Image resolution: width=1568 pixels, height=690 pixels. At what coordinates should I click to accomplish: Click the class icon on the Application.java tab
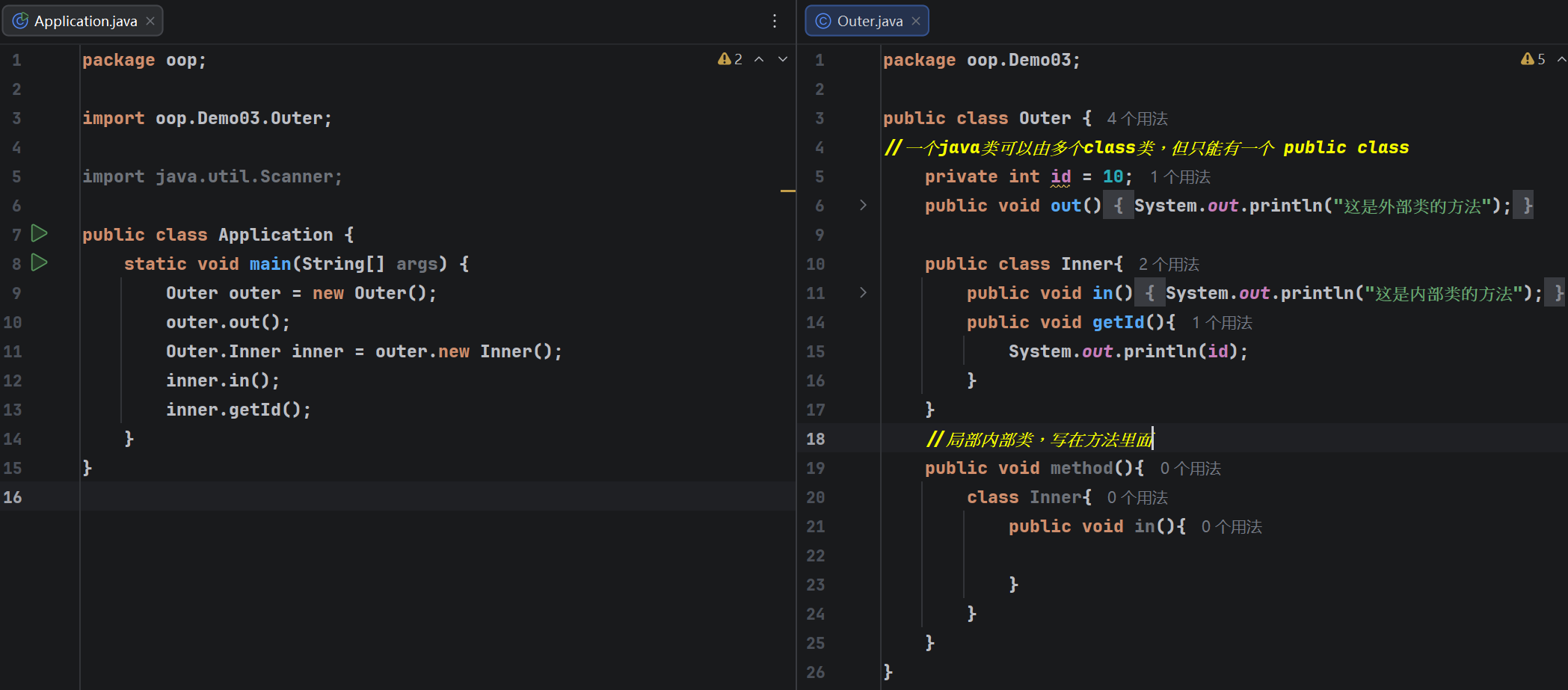[21, 21]
